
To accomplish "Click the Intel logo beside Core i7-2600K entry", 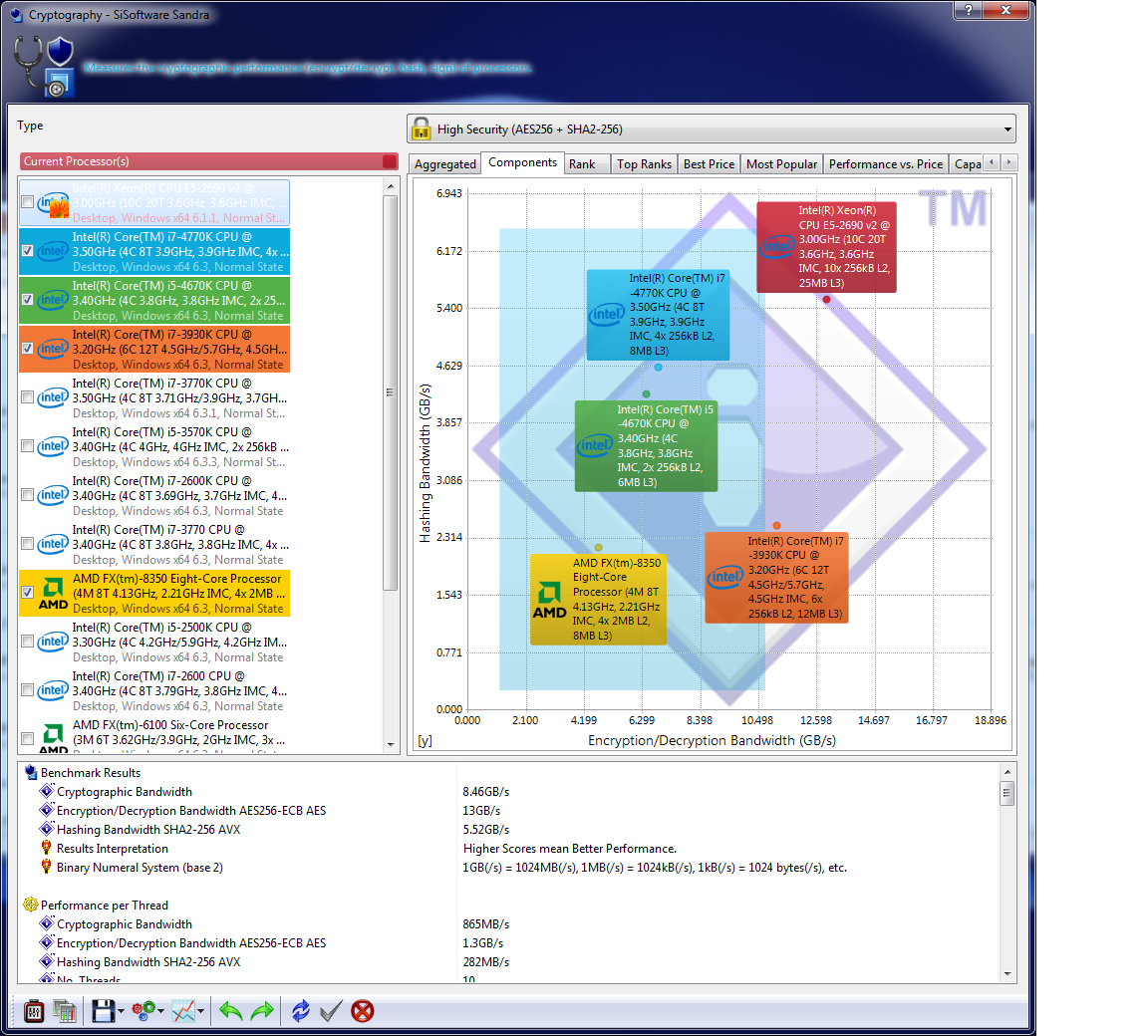I will [53, 495].
